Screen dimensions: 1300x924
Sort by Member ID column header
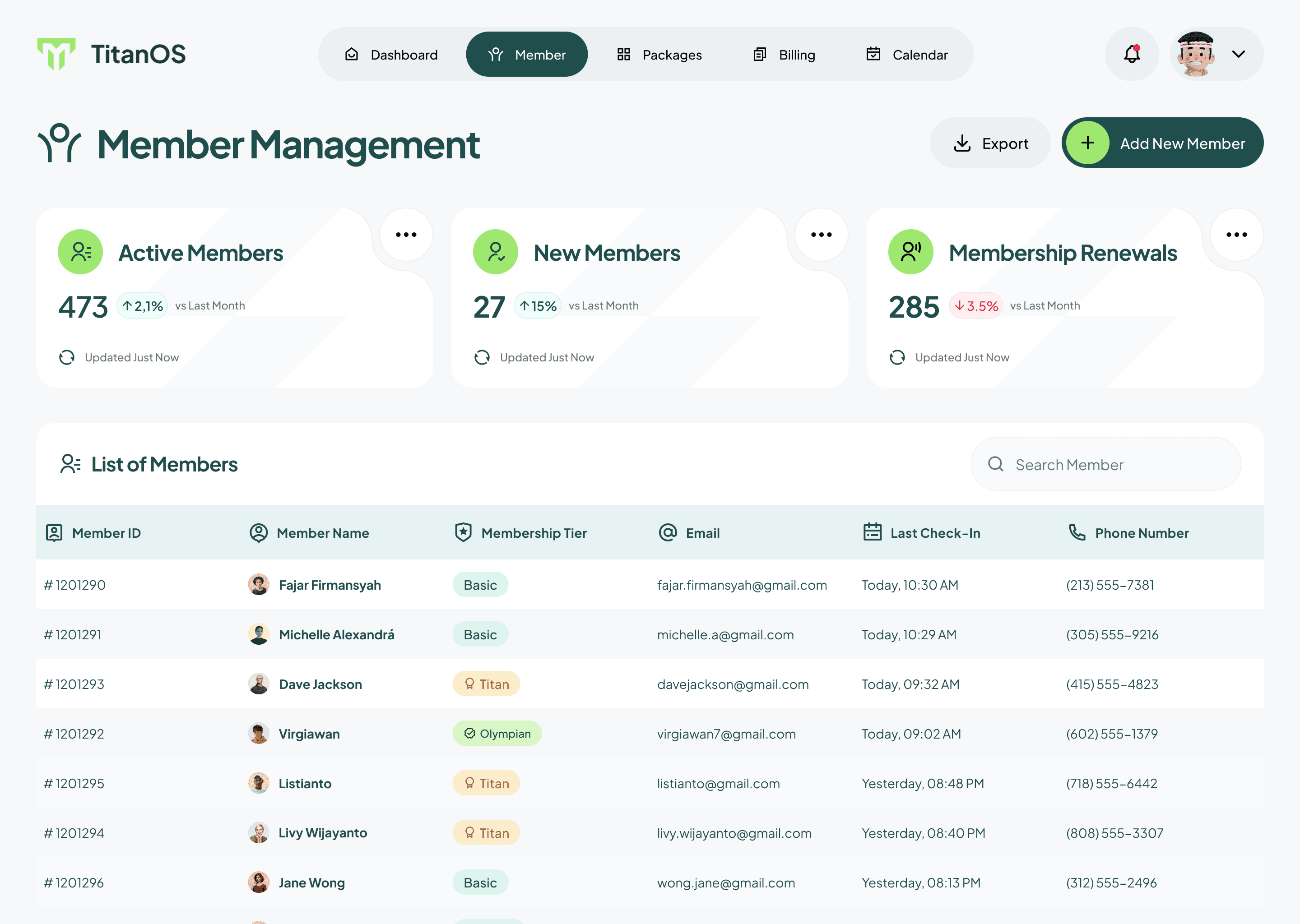93,533
